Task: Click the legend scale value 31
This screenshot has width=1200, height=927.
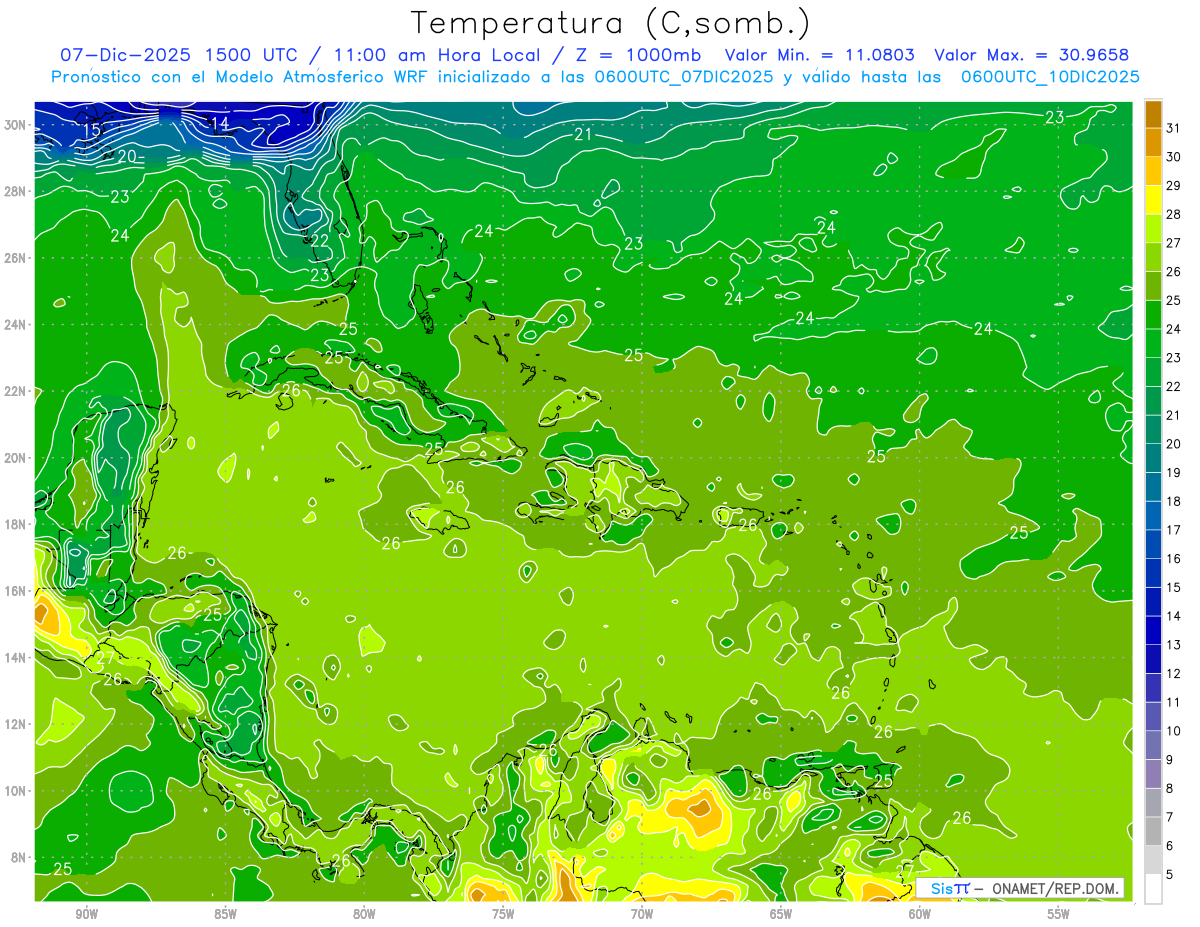Action: (1173, 128)
